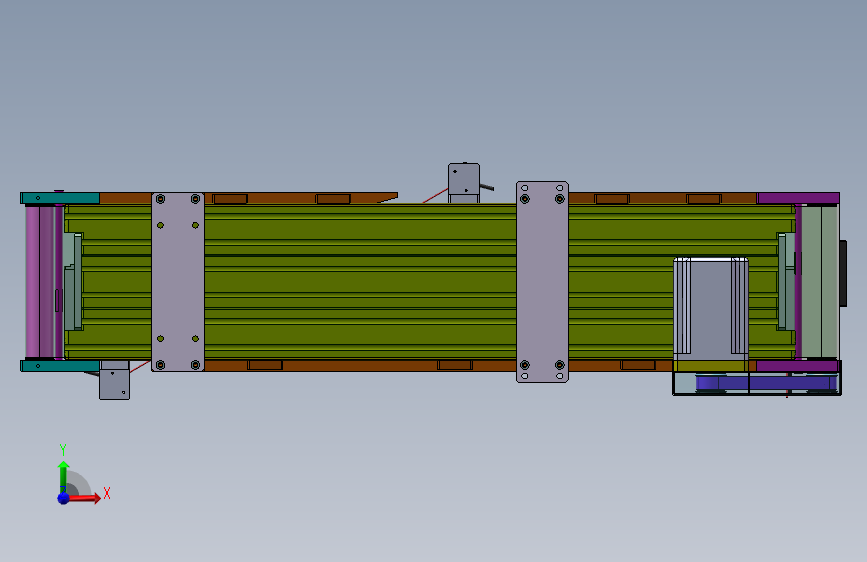
Task: Click the teal upper-left end bracket
Action: [x=60, y=198]
